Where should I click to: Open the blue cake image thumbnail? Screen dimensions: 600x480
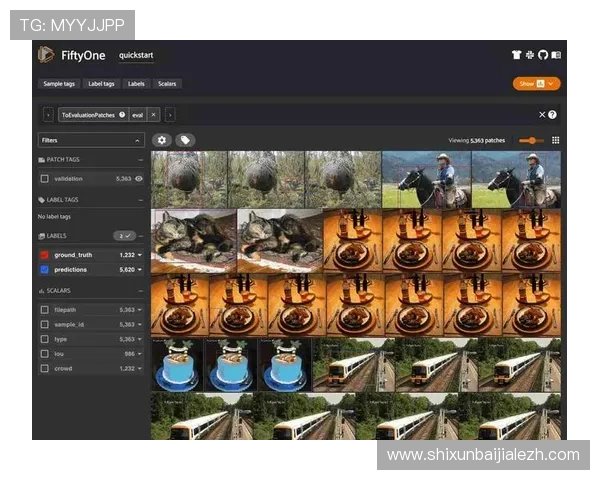point(178,365)
